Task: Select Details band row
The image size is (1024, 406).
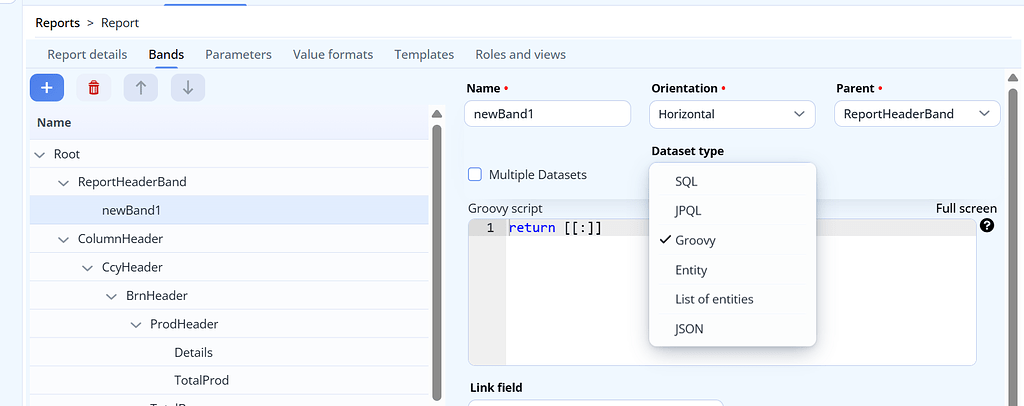Action: pyautogui.click(x=229, y=352)
